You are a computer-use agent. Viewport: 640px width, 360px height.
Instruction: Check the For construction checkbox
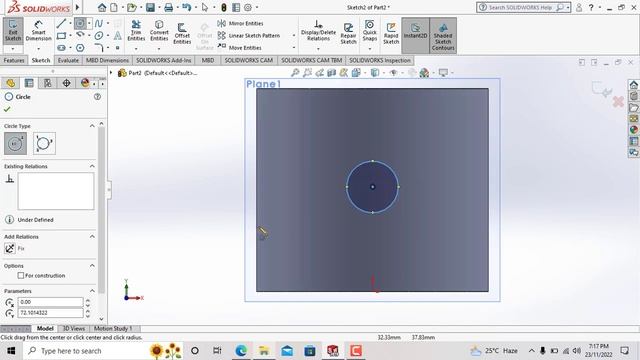(21, 276)
